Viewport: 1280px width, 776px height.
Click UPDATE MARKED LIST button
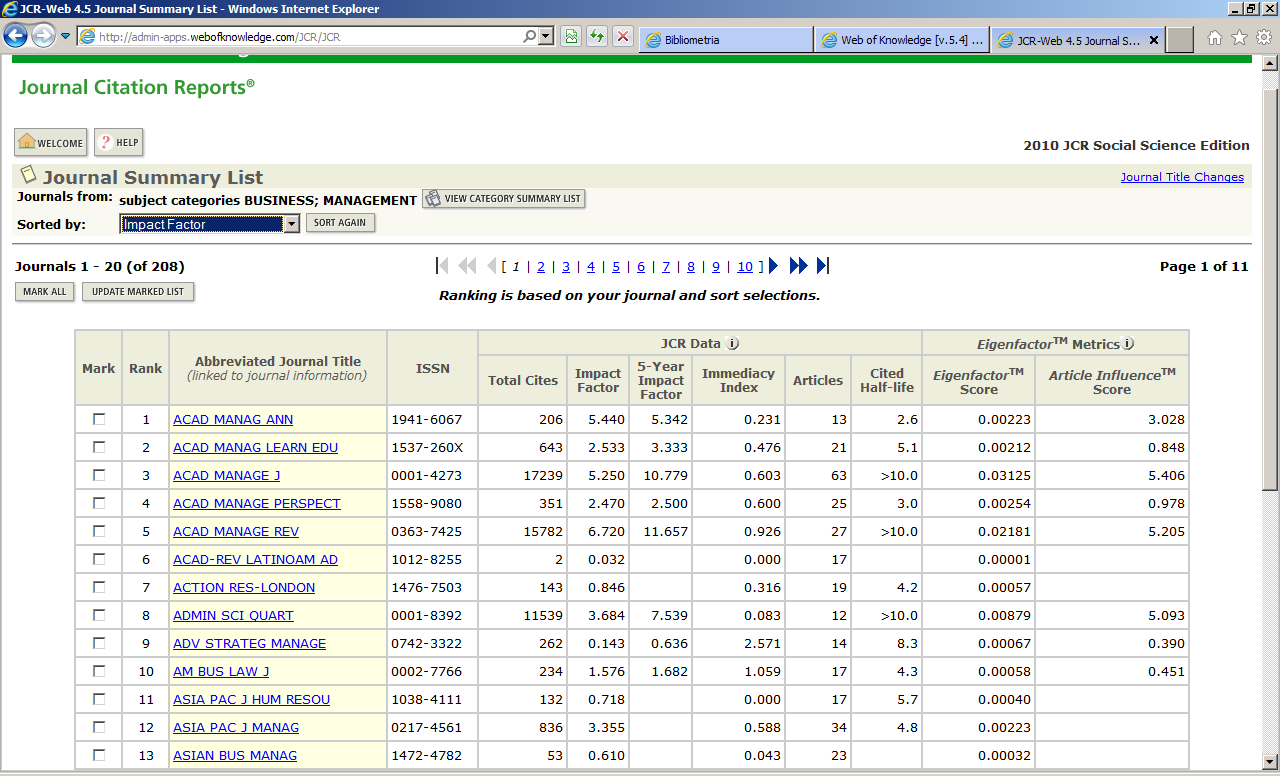(x=138, y=291)
